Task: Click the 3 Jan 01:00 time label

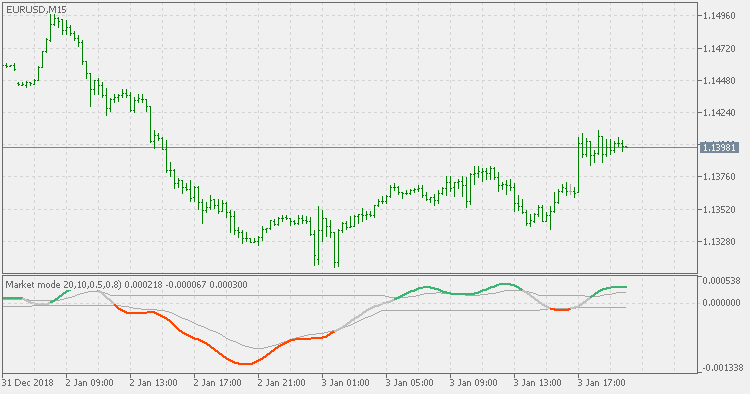Action: pos(345,383)
